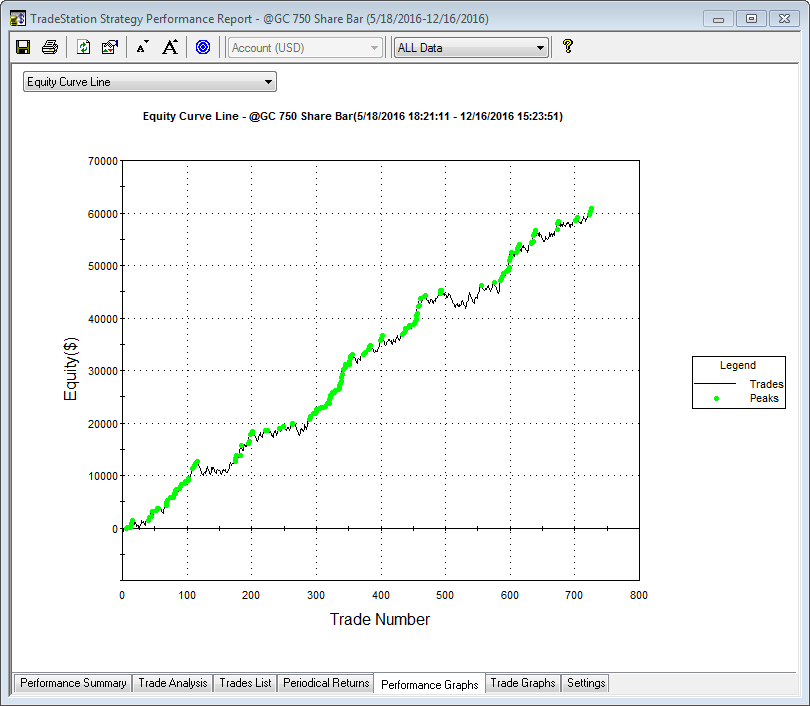Viewport: 810px width, 706px height.
Task: Click the green Peaks legend marker
Action: click(717, 398)
